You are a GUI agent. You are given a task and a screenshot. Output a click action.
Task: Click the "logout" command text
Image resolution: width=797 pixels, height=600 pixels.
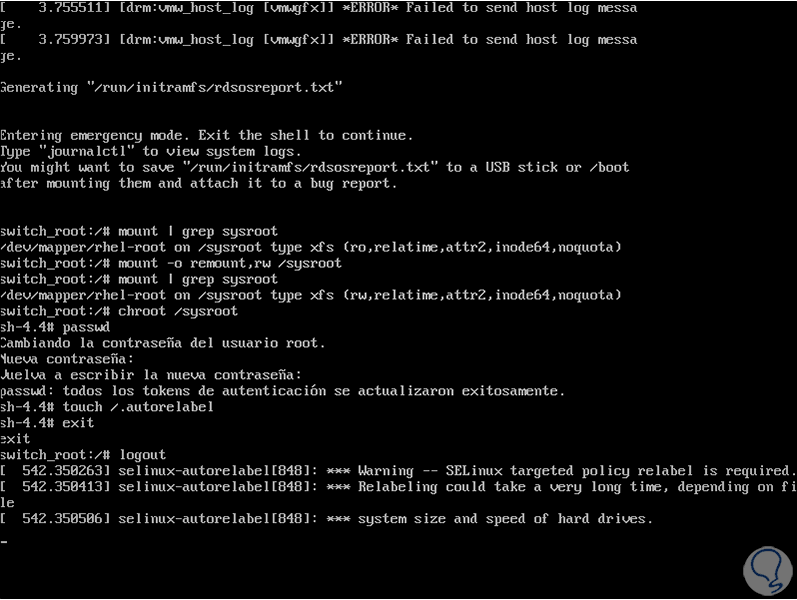tap(142, 454)
